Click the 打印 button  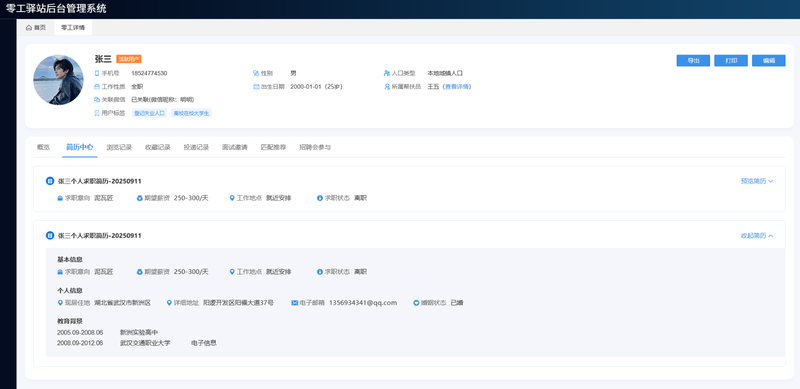[x=731, y=60]
